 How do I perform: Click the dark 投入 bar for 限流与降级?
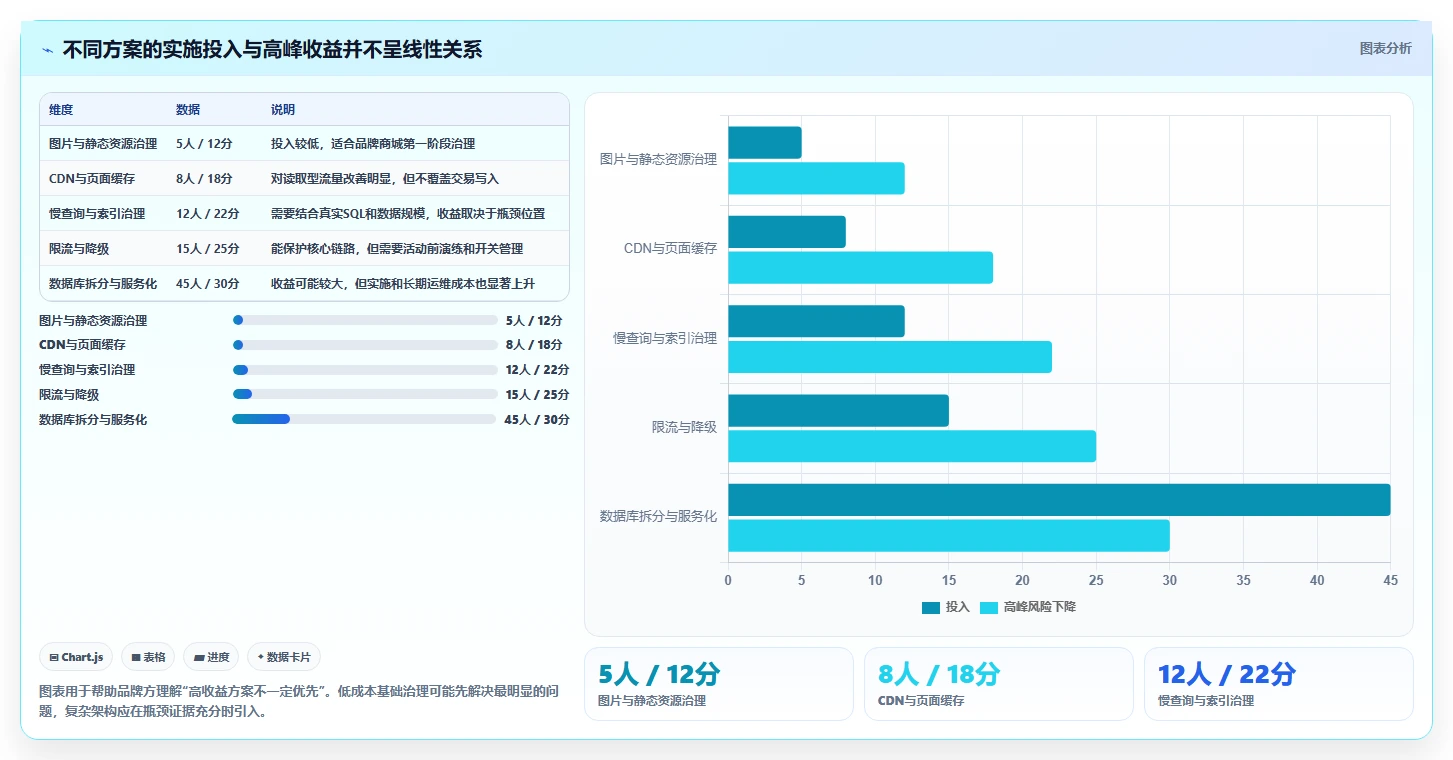click(x=838, y=411)
